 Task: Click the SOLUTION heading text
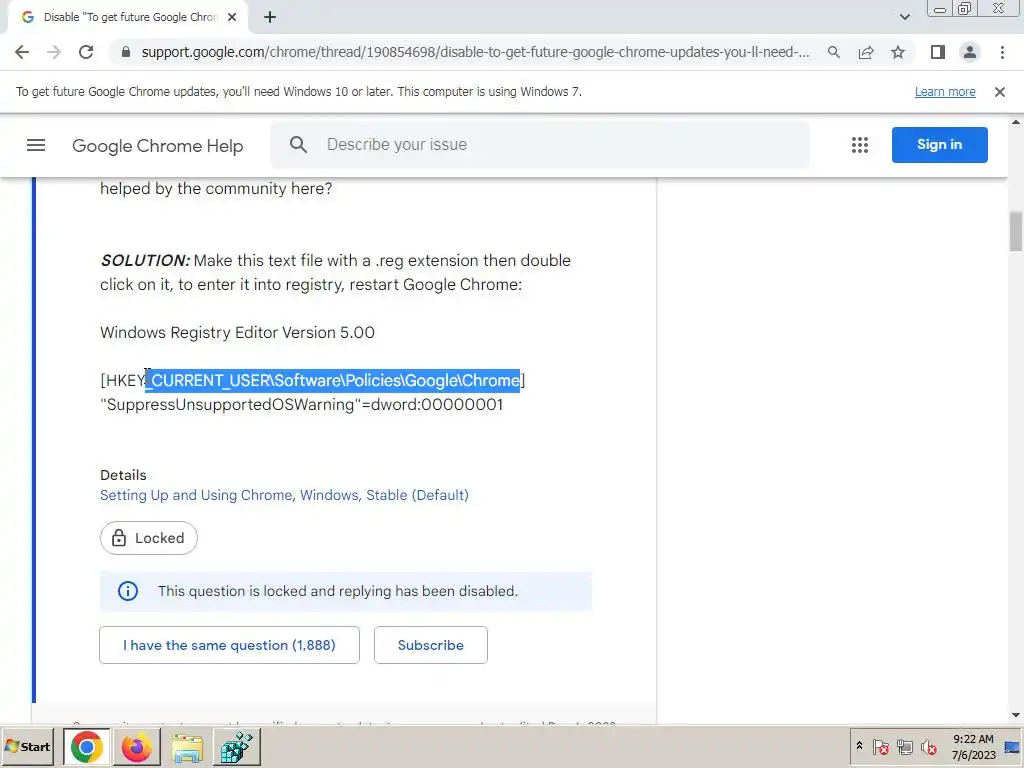click(x=145, y=261)
